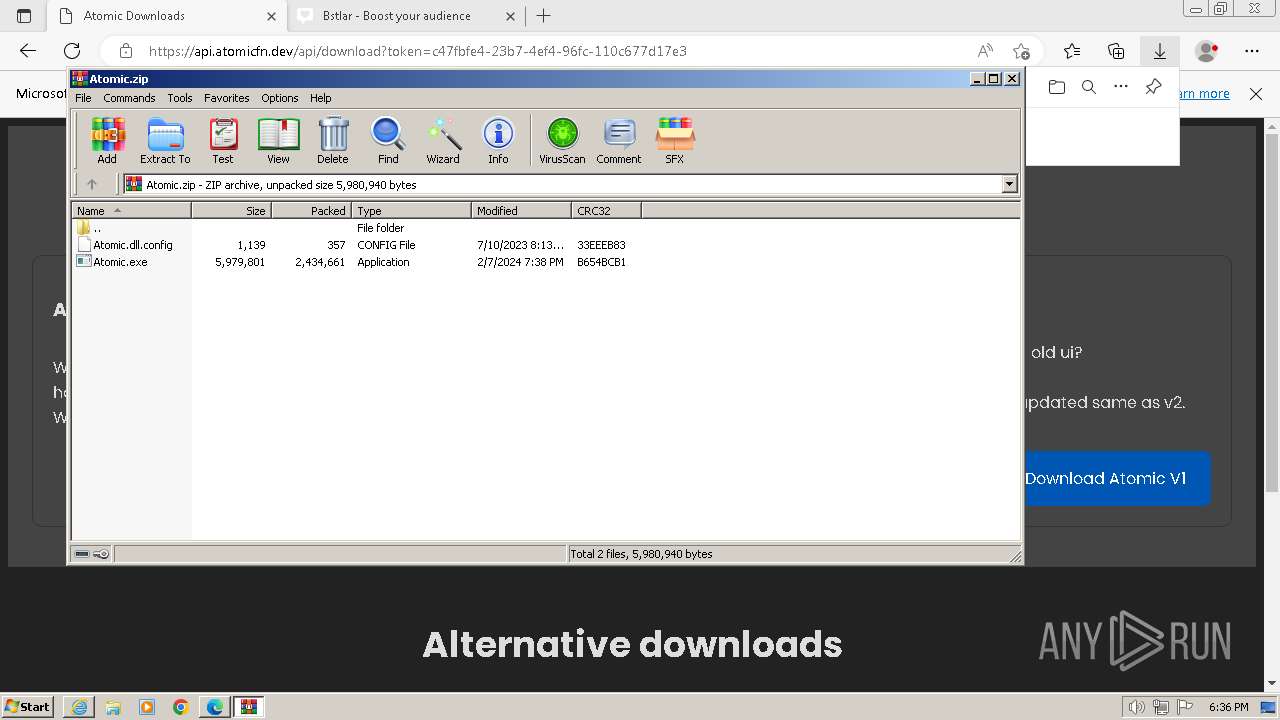
Task: Open Chrome from taskbar
Action: point(181,706)
